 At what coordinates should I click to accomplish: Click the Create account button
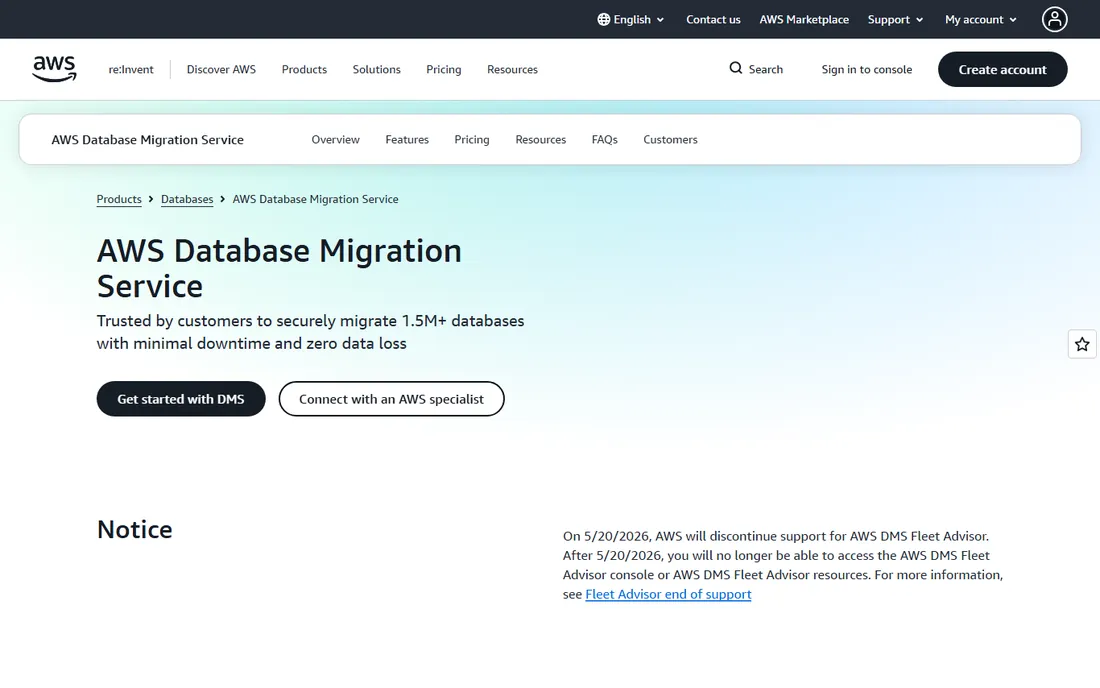[x=1002, y=69]
